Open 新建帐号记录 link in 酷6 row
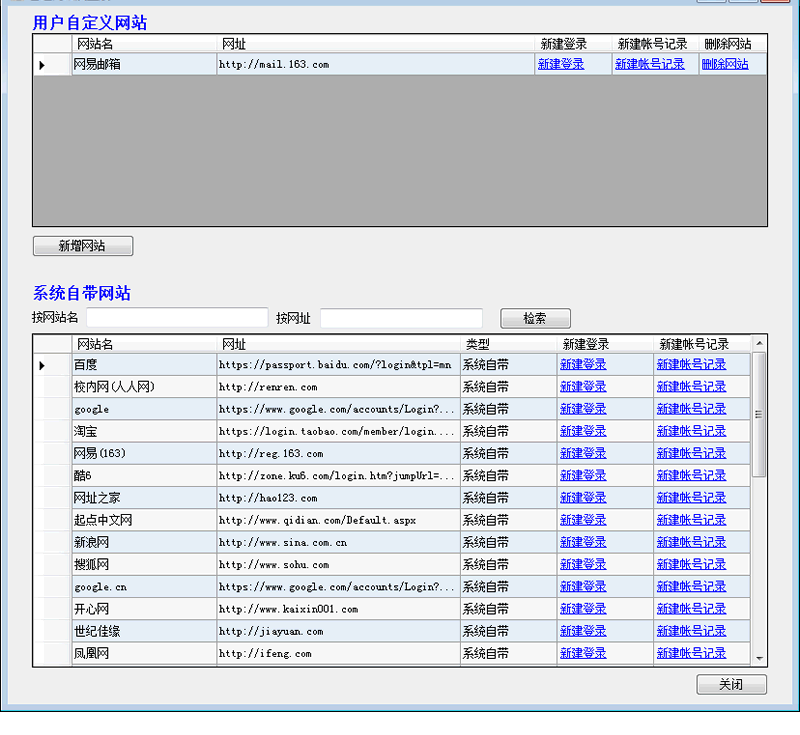This screenshot has height=735, width=800. (691, 475)
